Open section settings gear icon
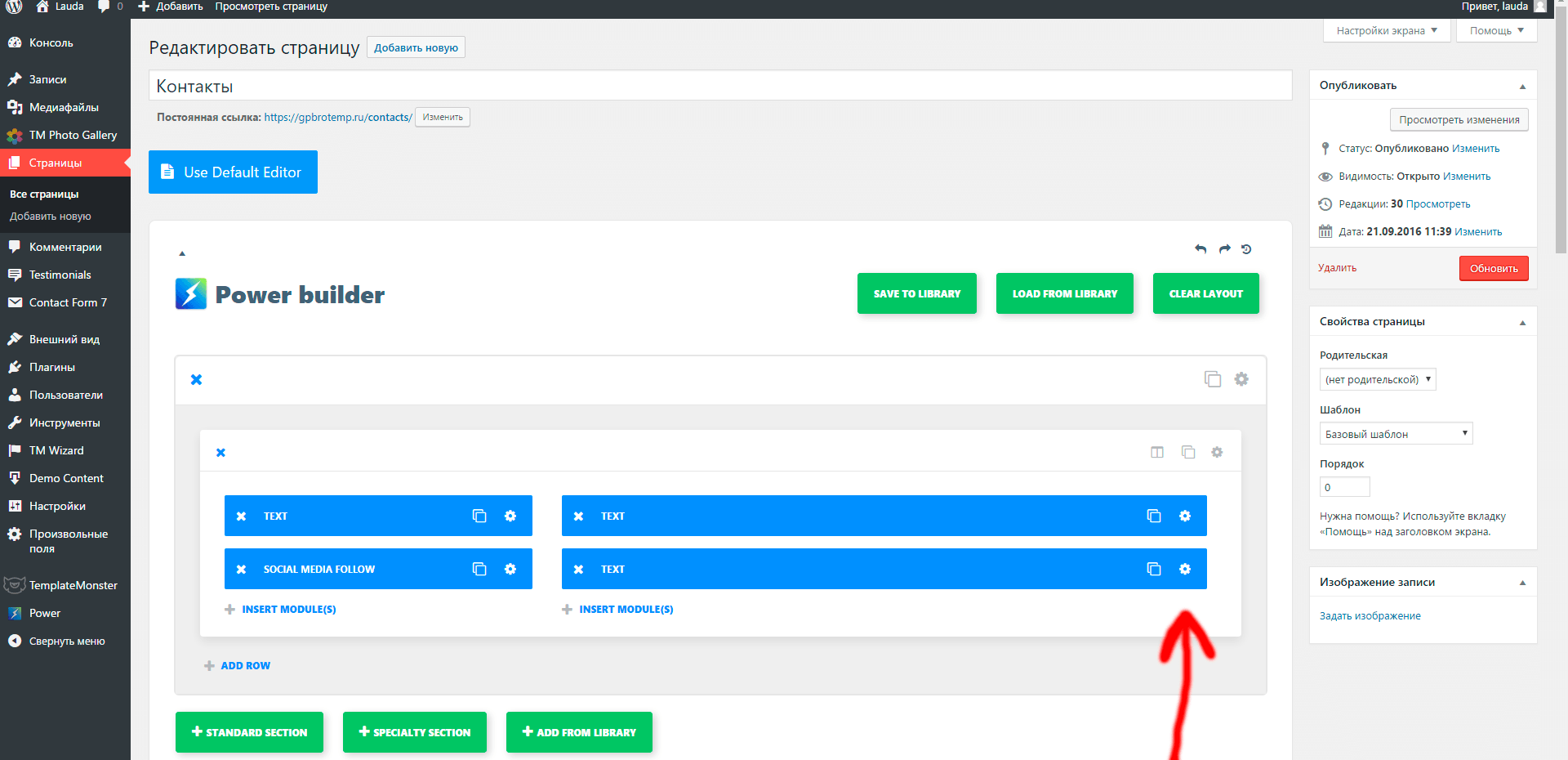 pos(1241,379)
